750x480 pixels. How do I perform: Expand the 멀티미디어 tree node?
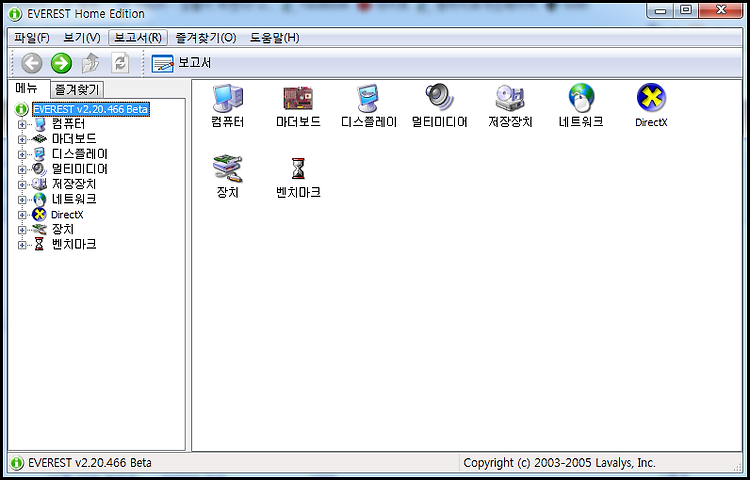(22, 170)
